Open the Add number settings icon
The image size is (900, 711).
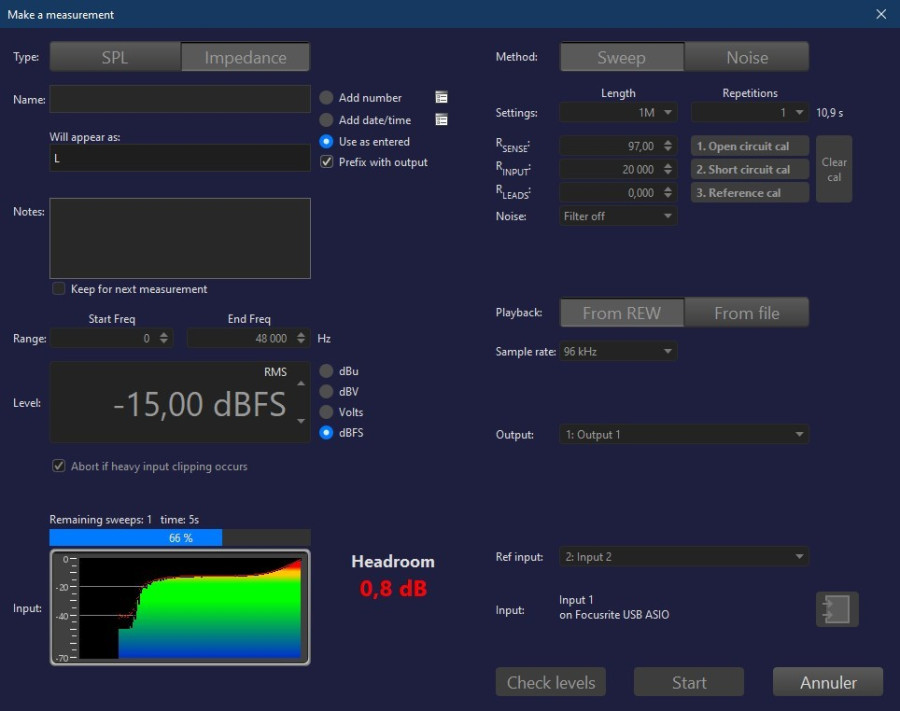[441, 98]
